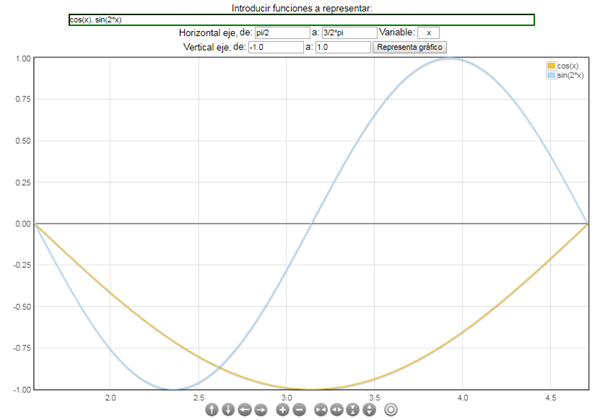Focus the functions input containing cos(x), sin(2*x)
This screenshot has width=600, height=420.
coord(302,20)
